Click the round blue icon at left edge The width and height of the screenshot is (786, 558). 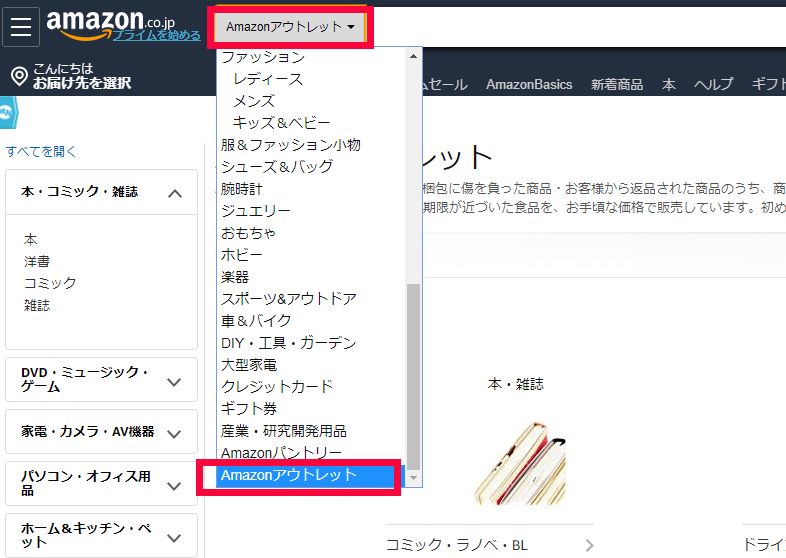pyautogui.click(x=4, y=112)
